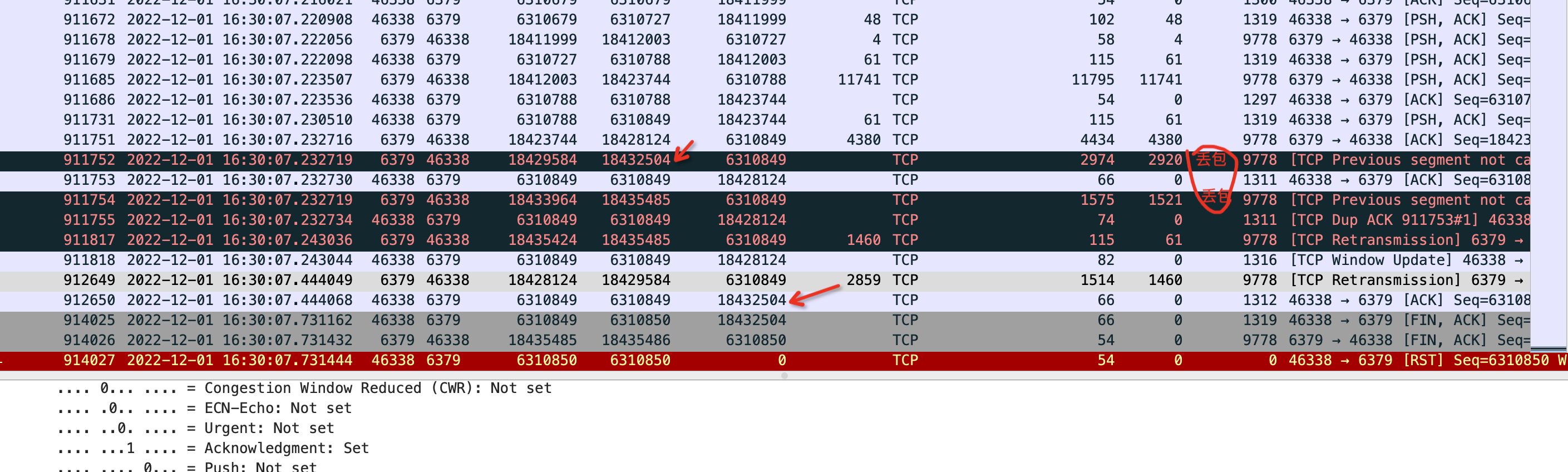The image size is (1568, 472).
Task: Select ACK packet 912650 row
Action: [765, 300]
